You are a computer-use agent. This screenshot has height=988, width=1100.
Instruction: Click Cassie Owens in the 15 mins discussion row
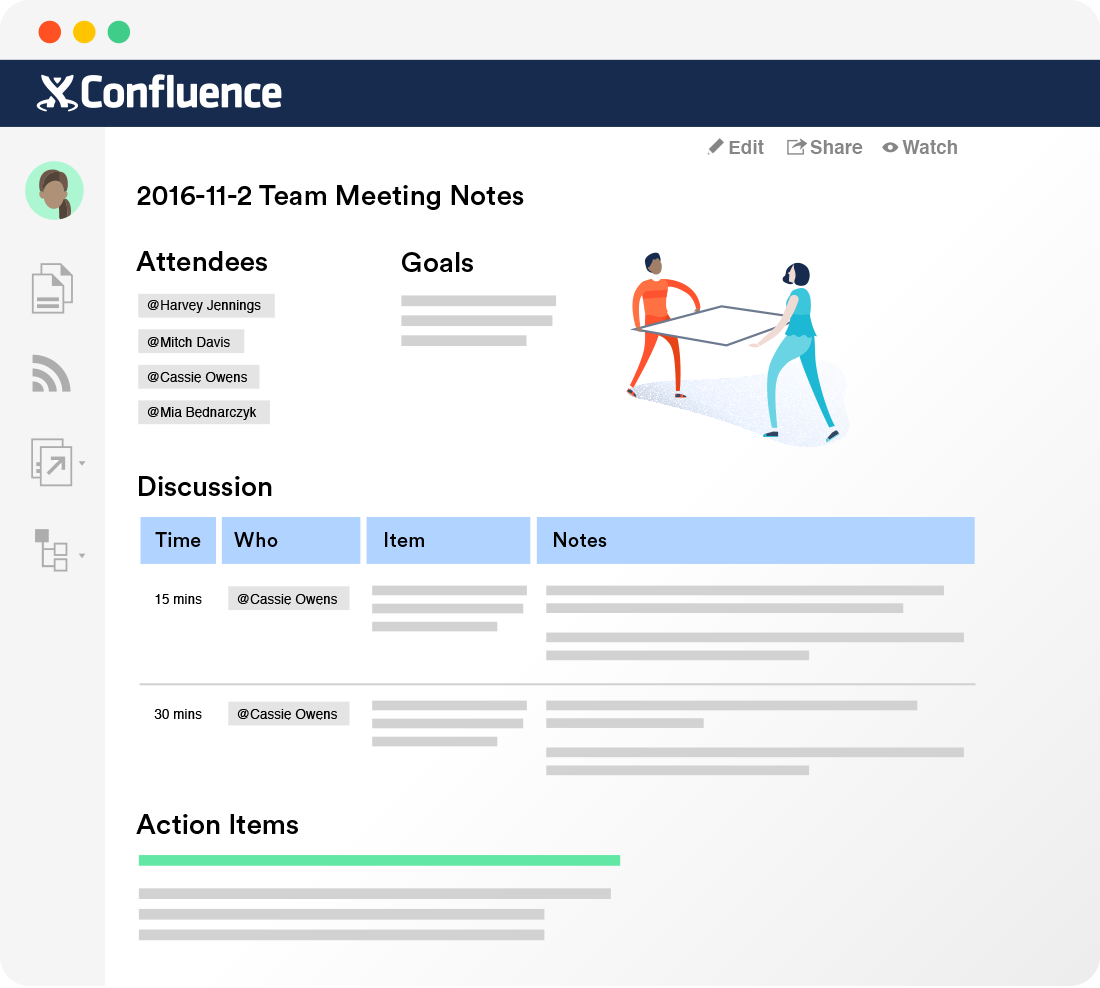tap(288, 598)
